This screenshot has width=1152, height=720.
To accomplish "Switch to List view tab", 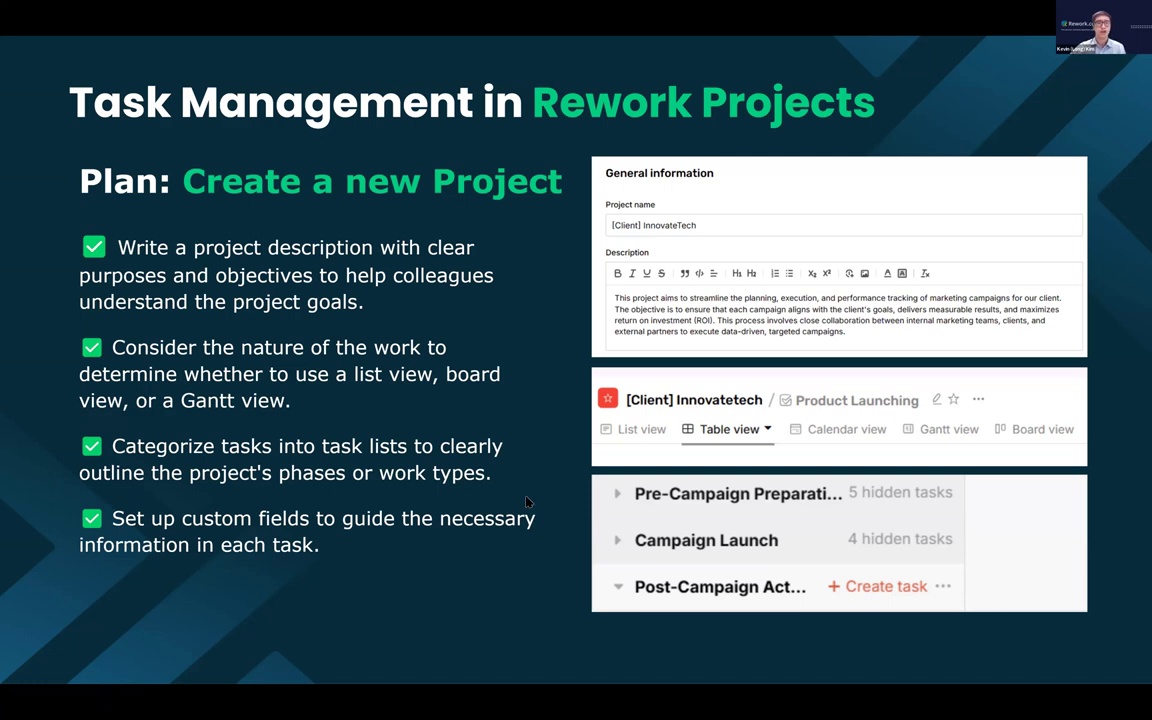I will coord(633,429).
